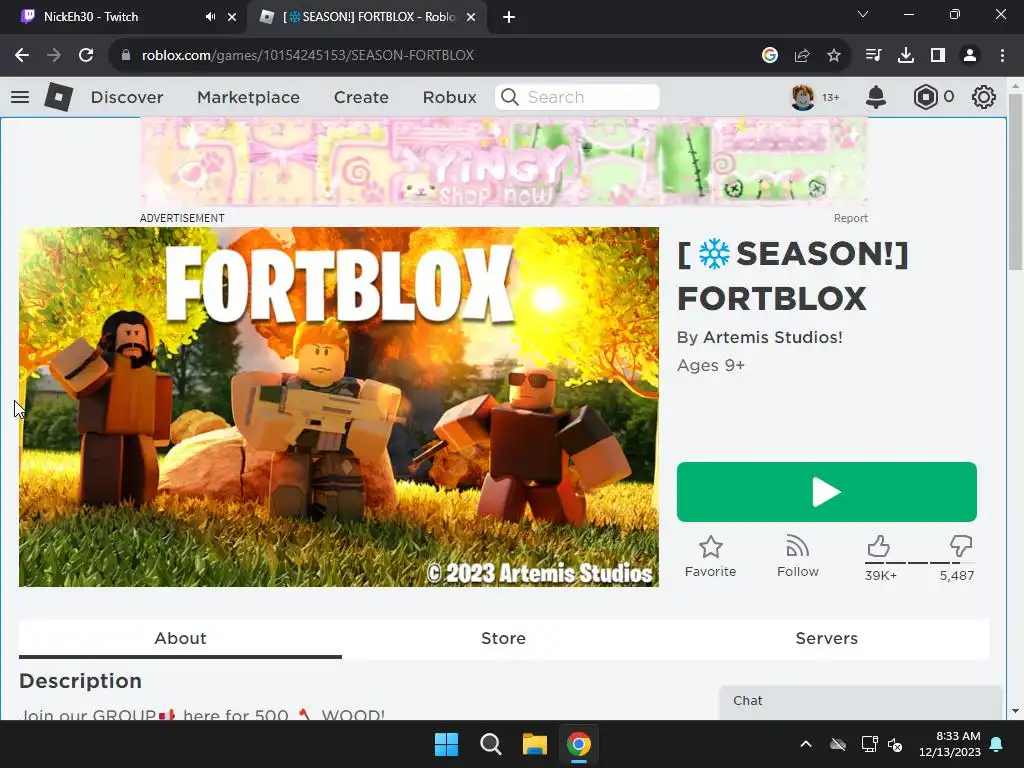Click the FORTBLOX game thumbnail image
Viewport: 1024px width, 768px height.
tap(339, 407)
